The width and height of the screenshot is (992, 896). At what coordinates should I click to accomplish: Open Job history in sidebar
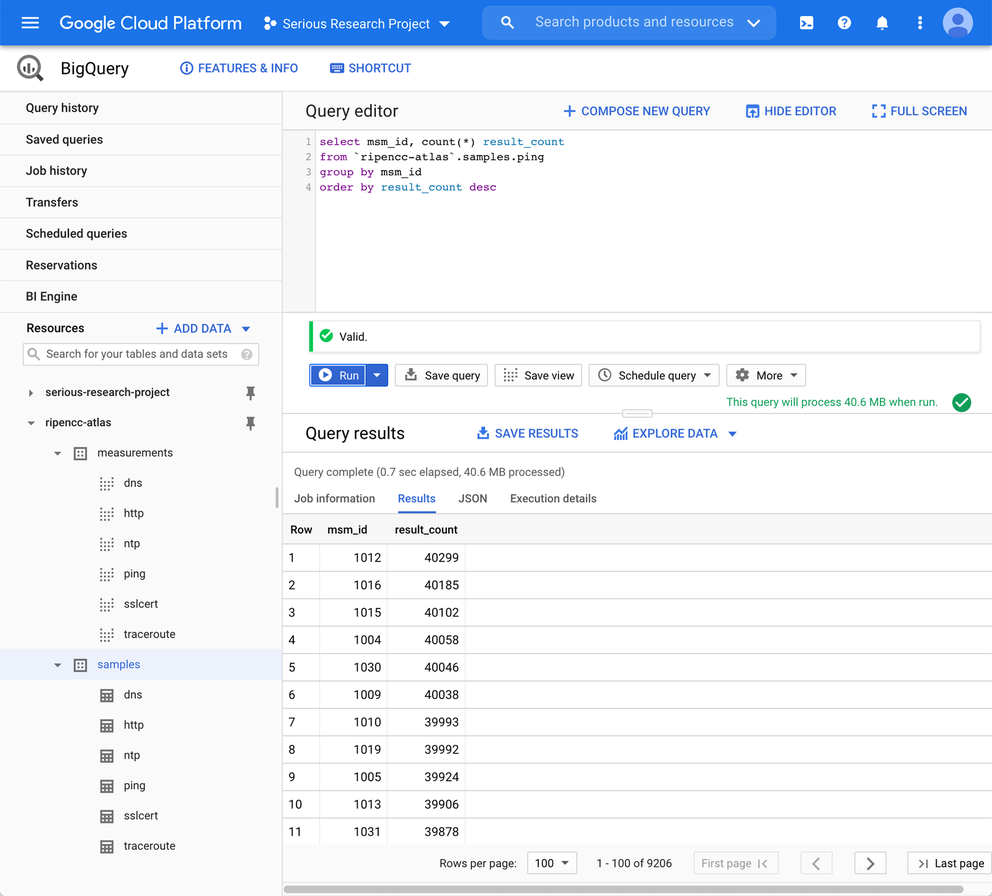(140, 171)
